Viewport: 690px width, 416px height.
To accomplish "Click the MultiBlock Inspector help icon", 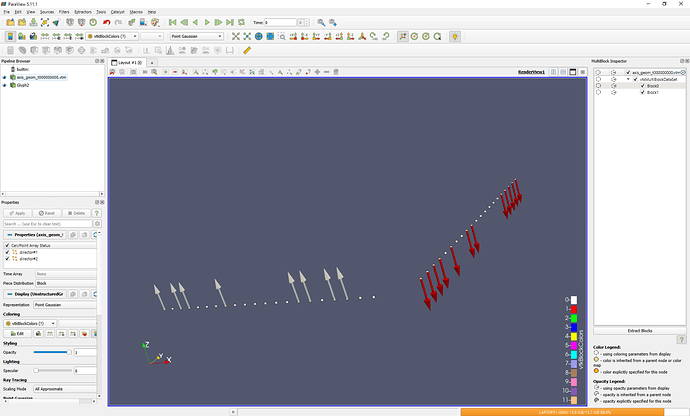I will tap(681, 339).
